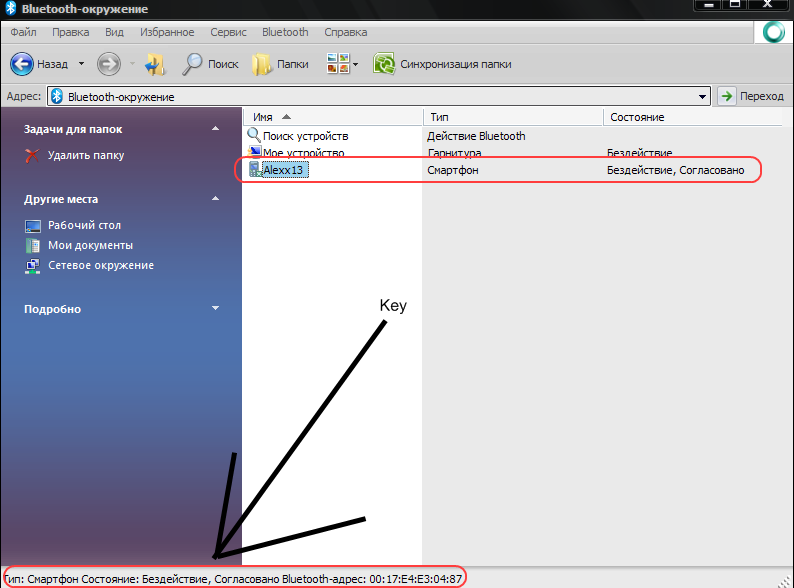Open Search (Поиск) magnifier tool

[x=193, y=64]
